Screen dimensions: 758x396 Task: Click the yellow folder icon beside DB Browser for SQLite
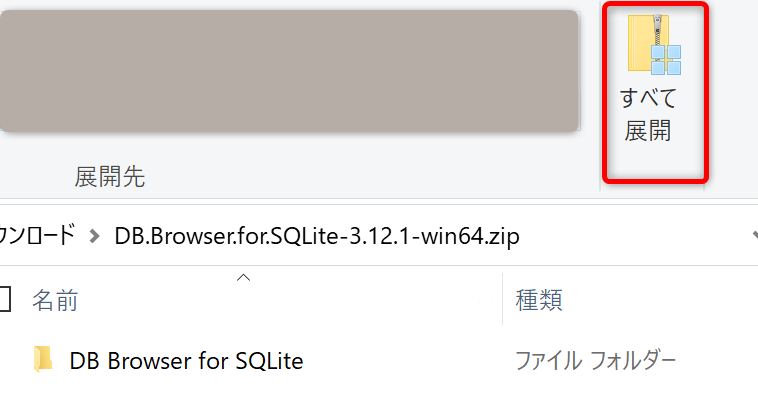(43, 360)
